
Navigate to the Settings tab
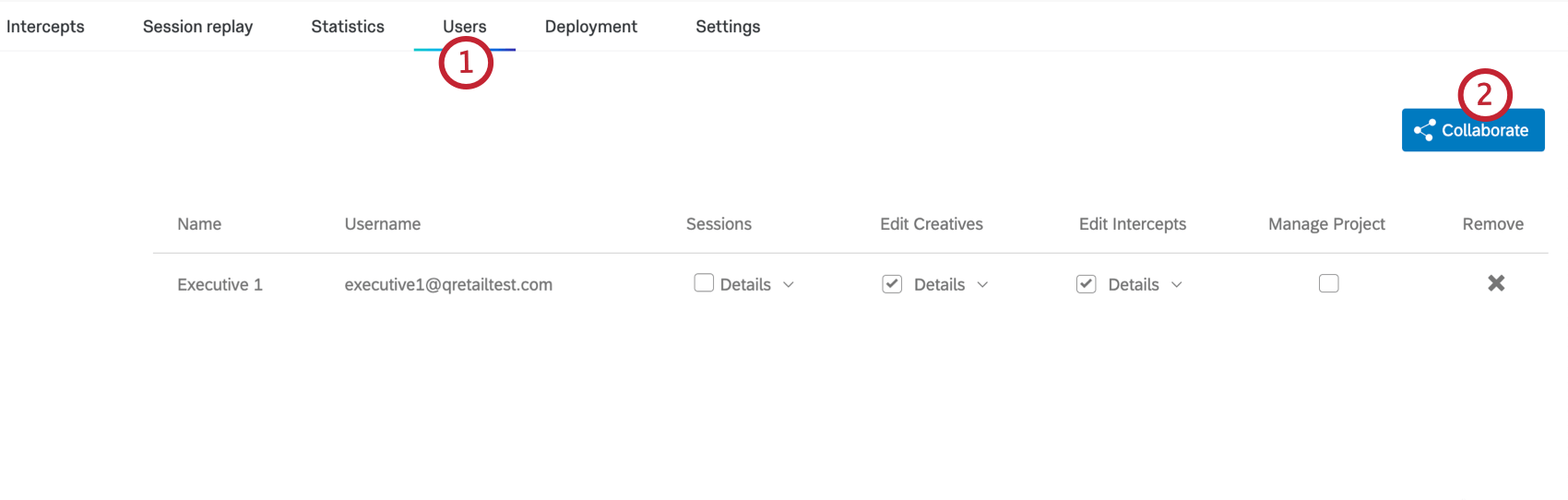[728, 27]
